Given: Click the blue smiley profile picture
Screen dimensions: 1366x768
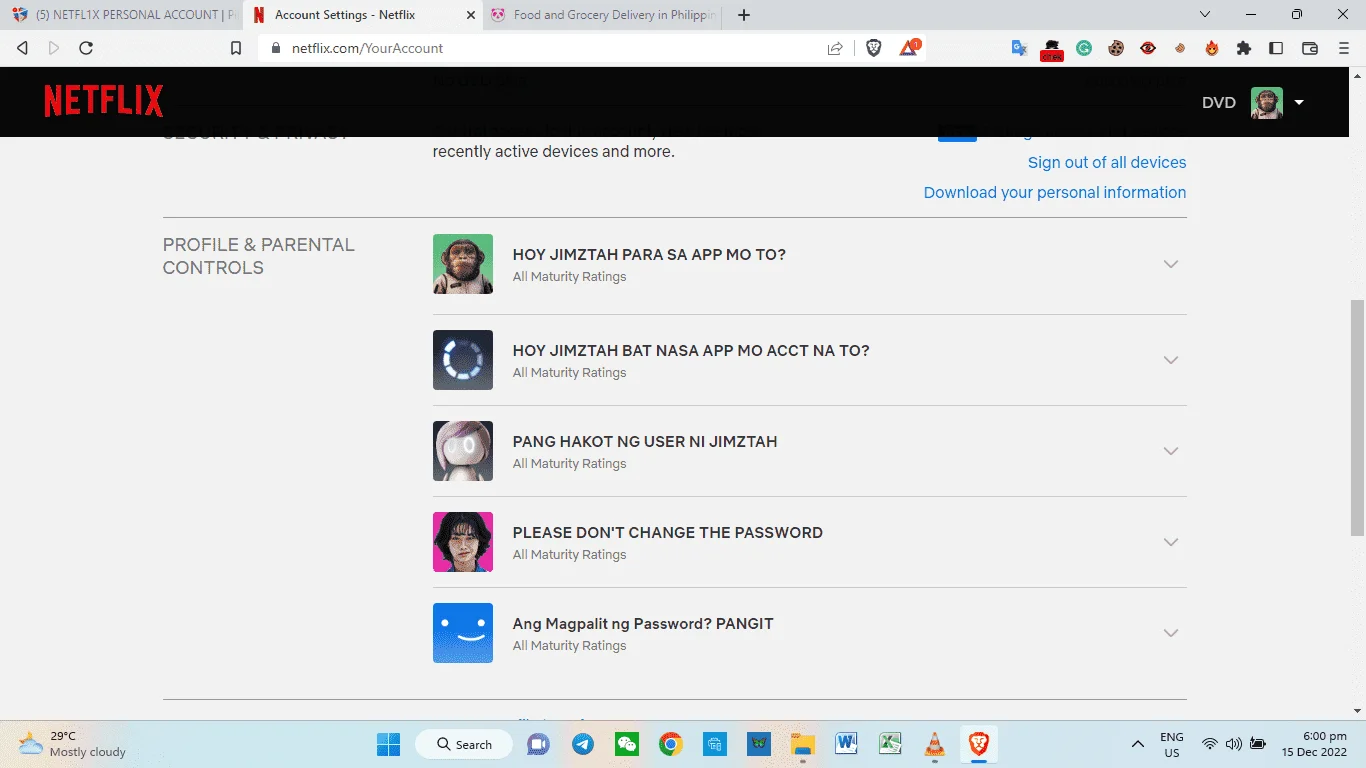Looking at the screenshot, I should click(463, 633).
